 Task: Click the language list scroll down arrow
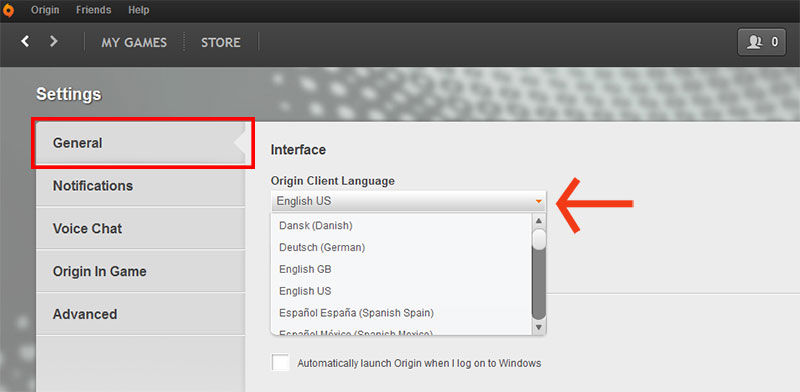coord(539,327)
